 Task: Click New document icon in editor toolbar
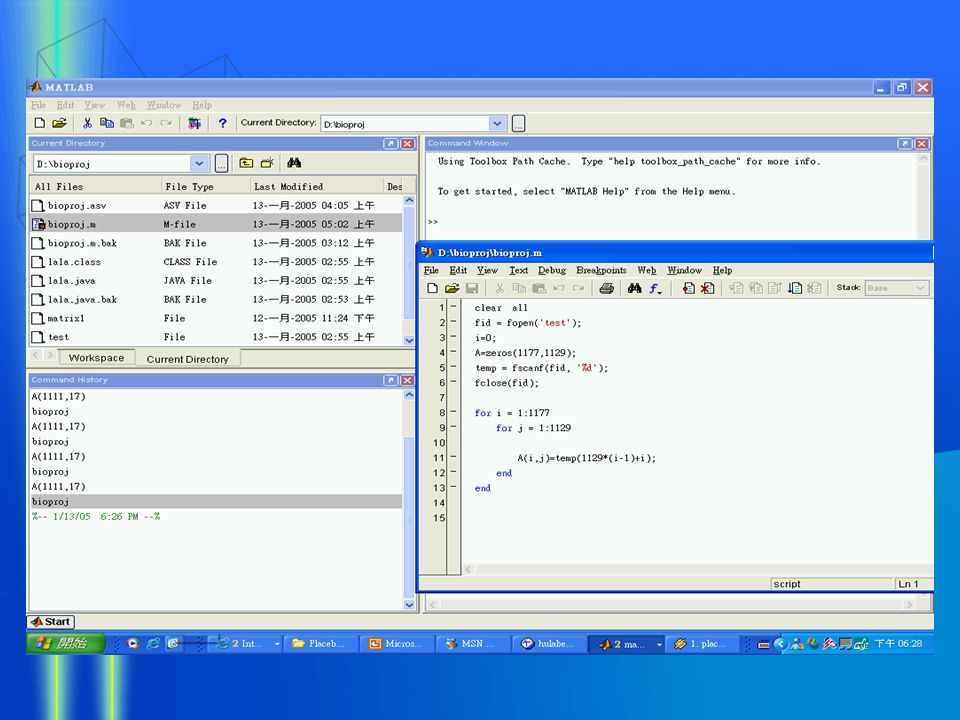coord(432,288)
